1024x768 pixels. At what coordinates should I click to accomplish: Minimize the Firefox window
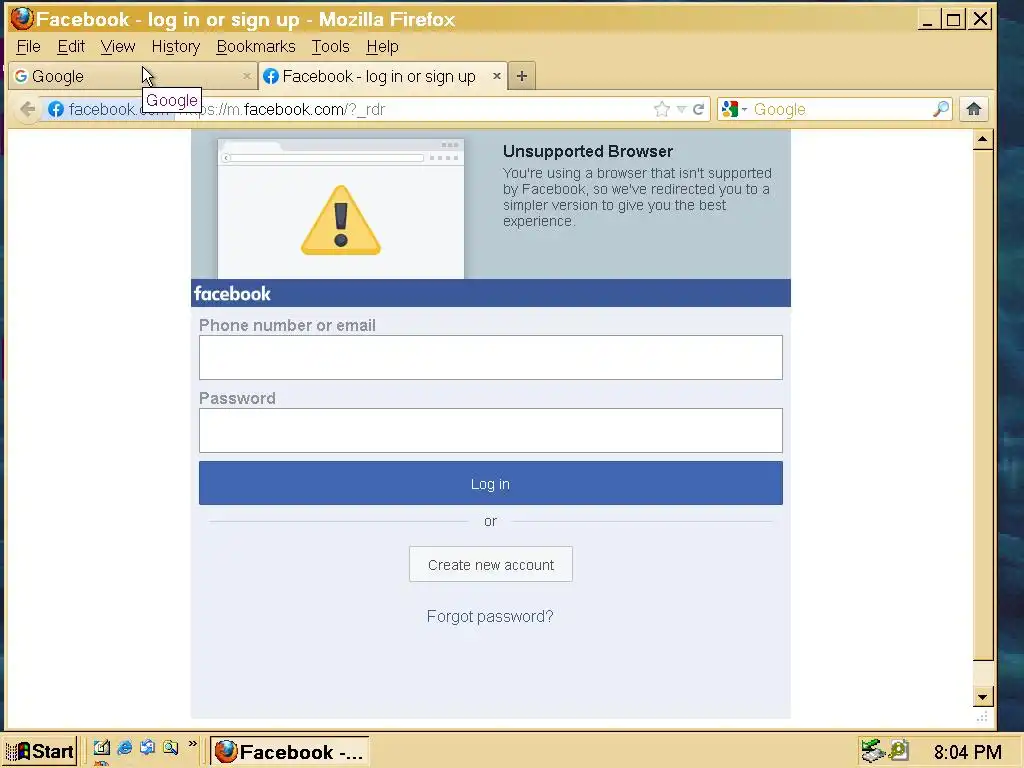pyautogui.click(x=927, y=20)
